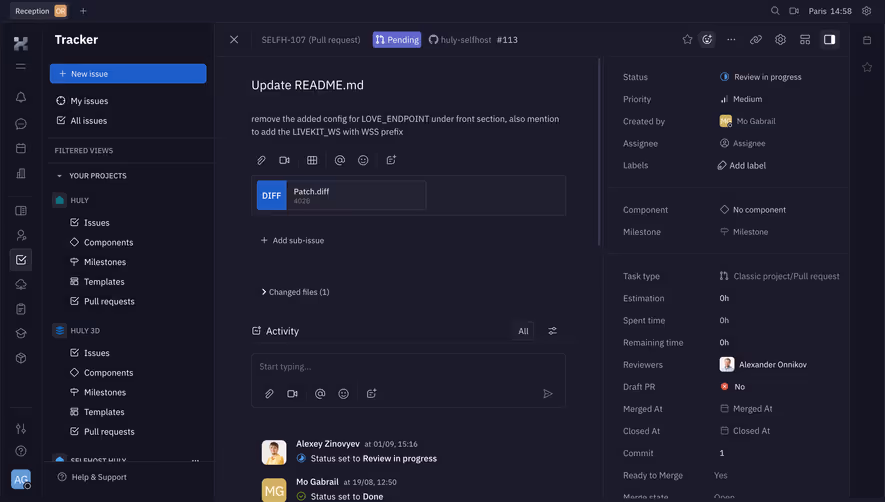Viewport: 885px width, 502px height.
Task: Open reviewer Alexander Onnikov
Action: click(x=763, y=364)
